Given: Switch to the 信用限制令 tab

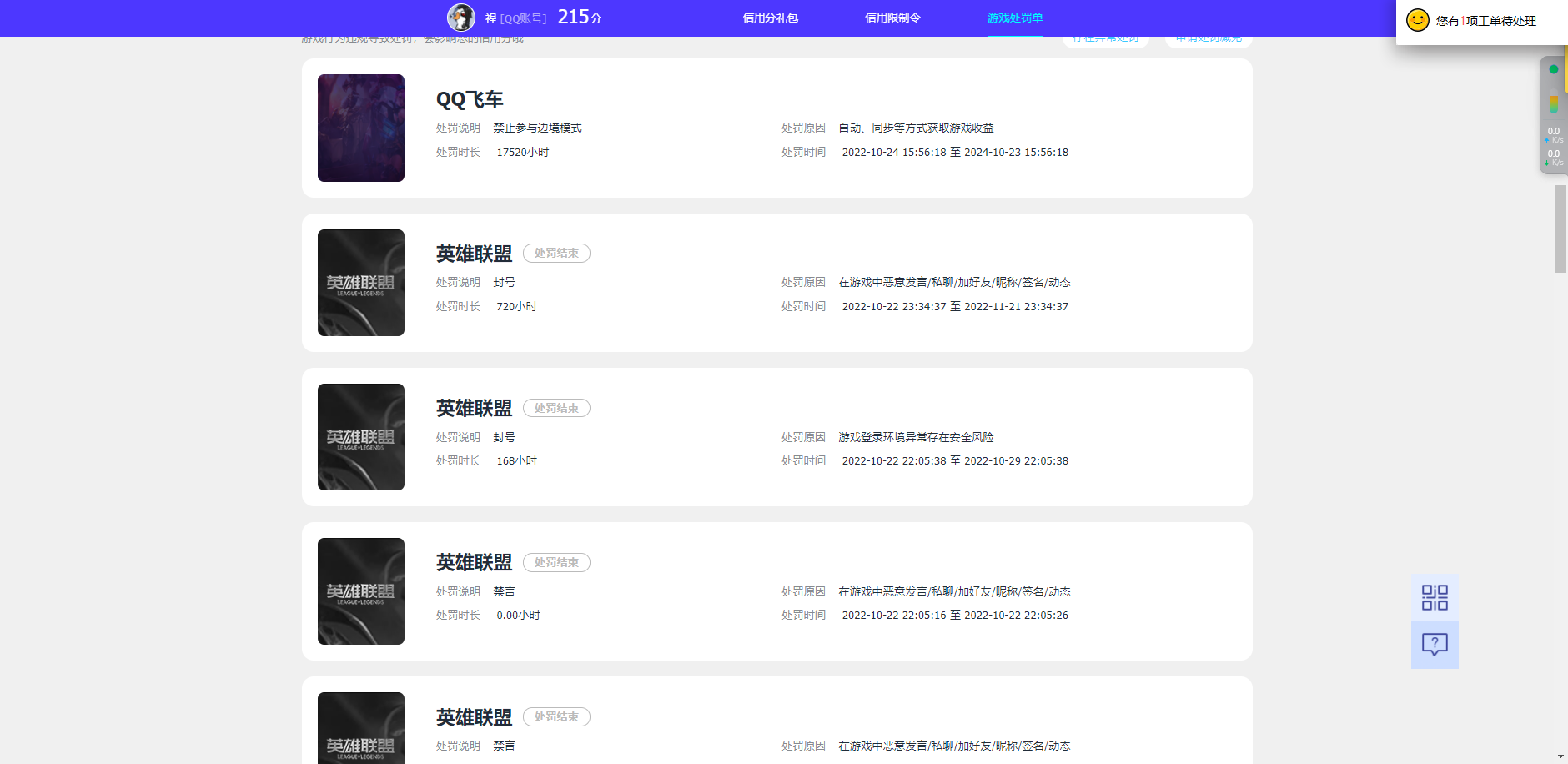Looking at the screenshot, I should pos(892,18).
